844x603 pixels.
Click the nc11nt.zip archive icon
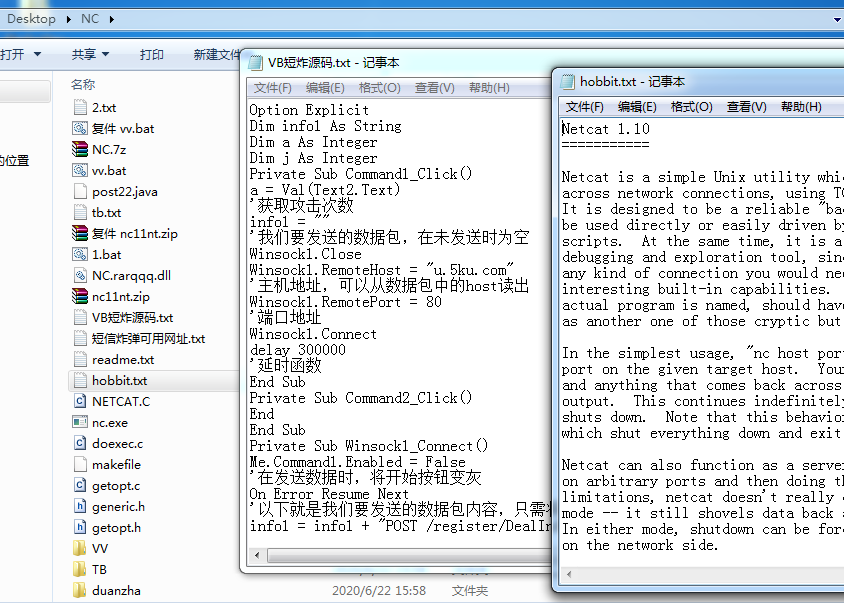80,296
